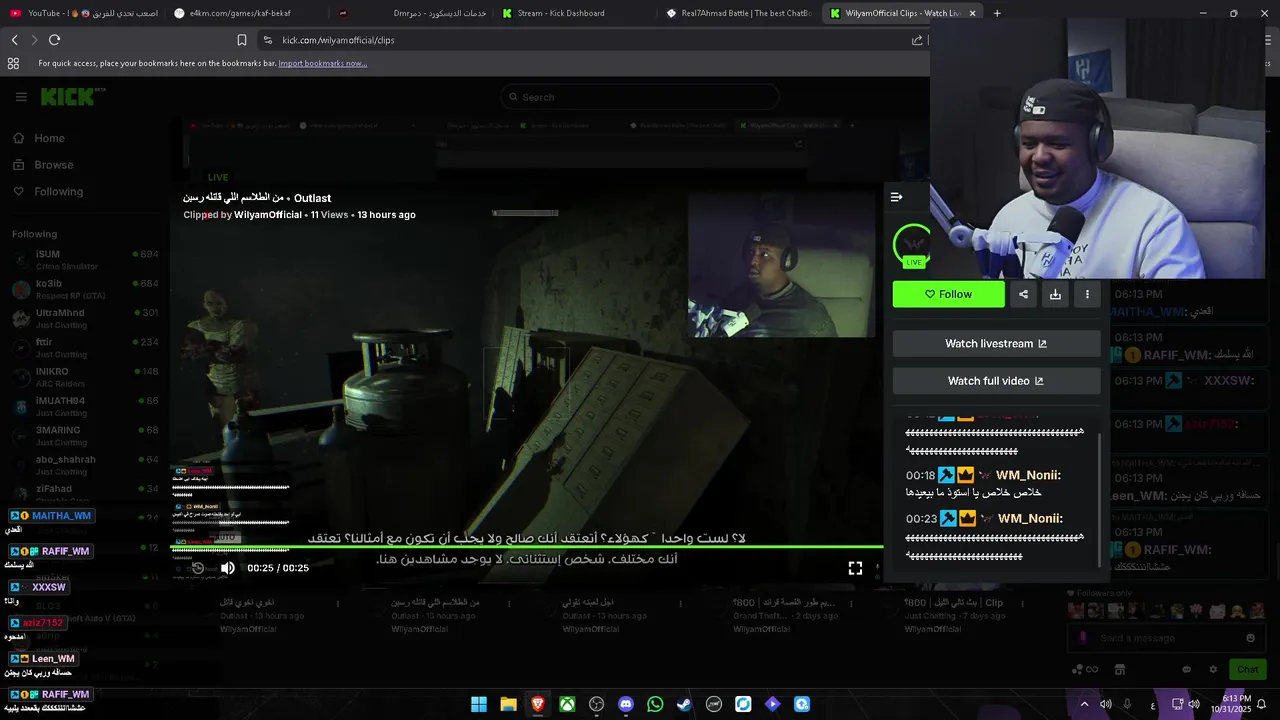The width and height of the screenshot is (1280, 720).
Task: Click Import bookmarks now link
Action: click(x=323, y=63)
